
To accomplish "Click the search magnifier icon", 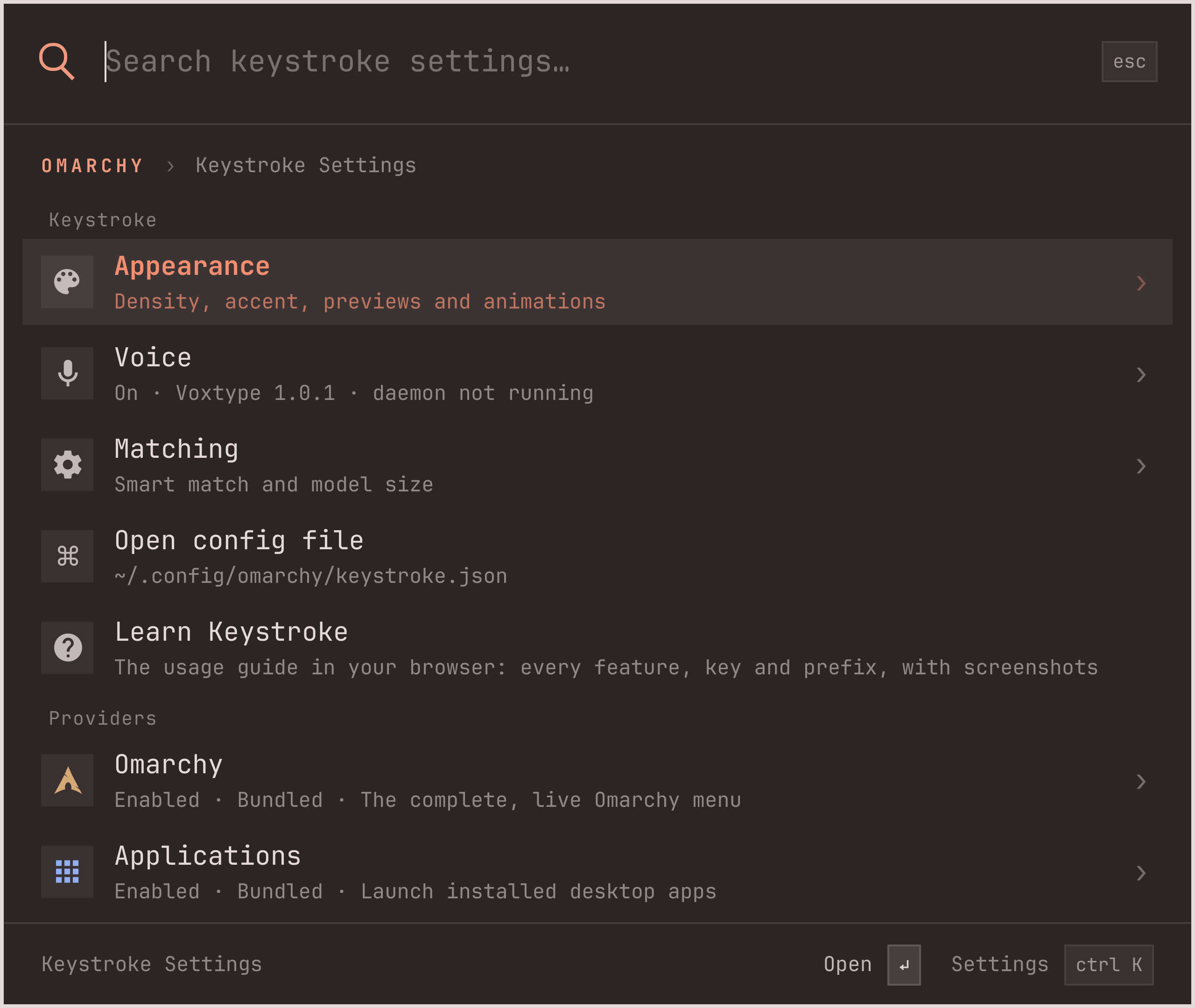I will pos(56,61).
